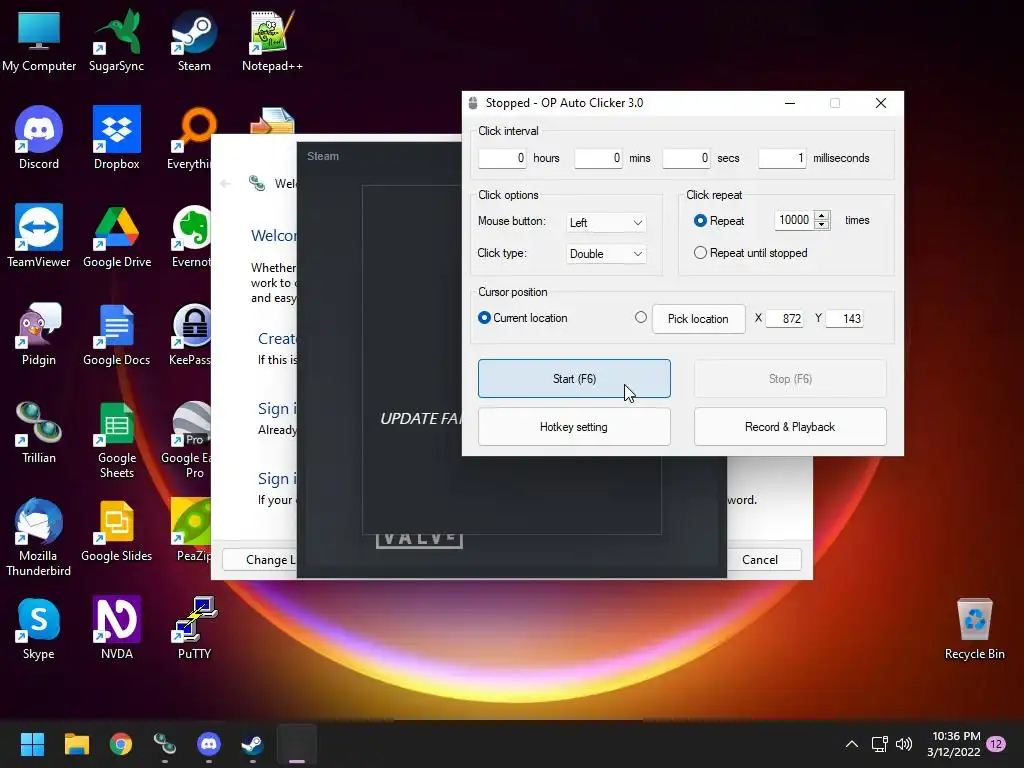The width and height of the screenshot is (1024, 768).
Task: Focus the milliseconds interval field
Action: 782,158
